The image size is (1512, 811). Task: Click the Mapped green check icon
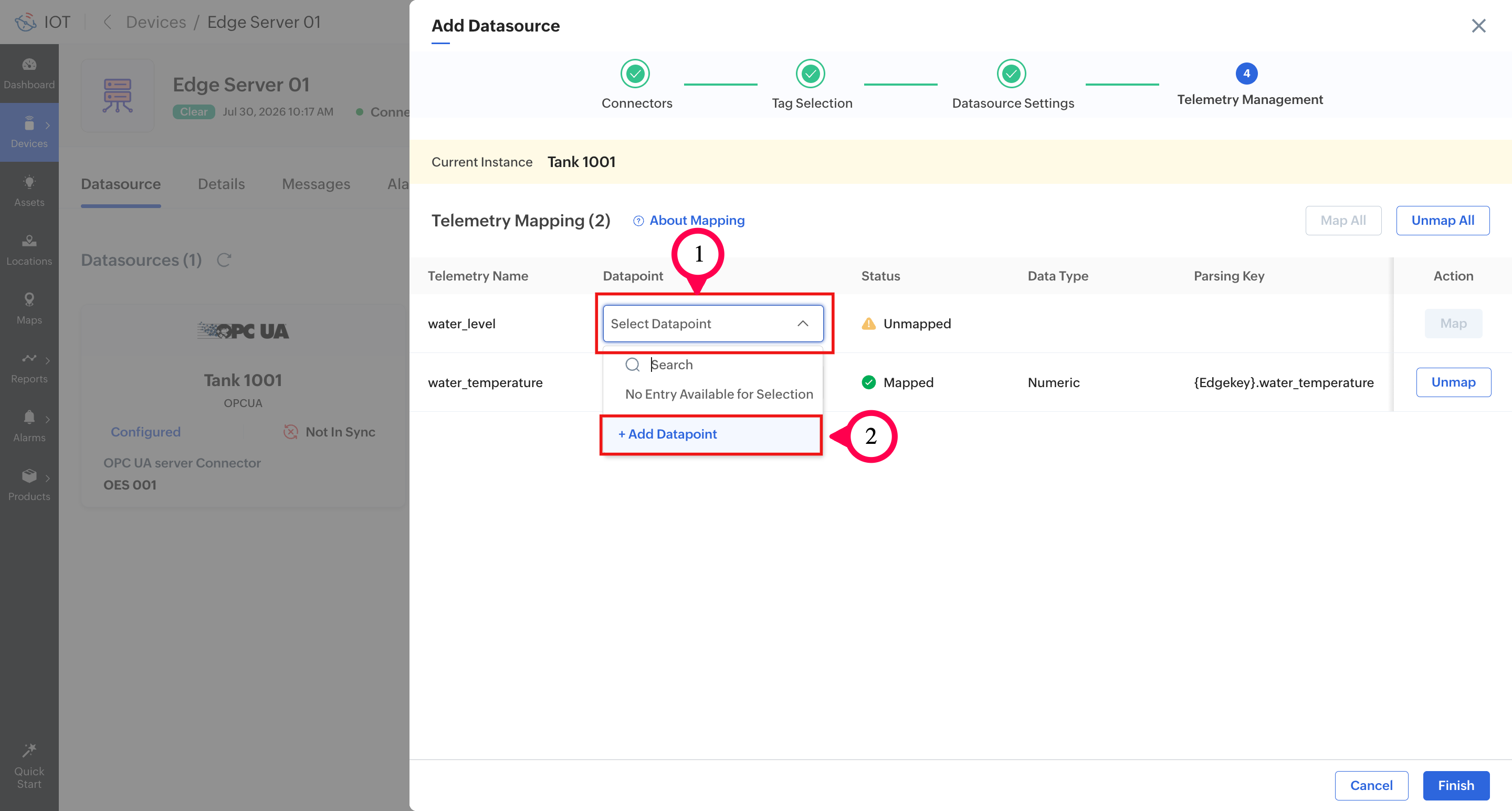(869, 382)
